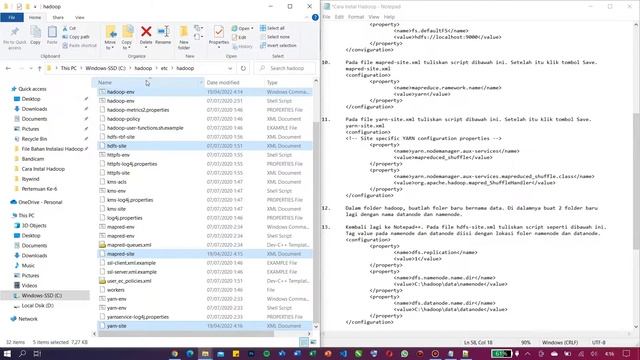The height and width of the screenshot is (360, 640).
Task: Click the Properties icon
Action: [219, 32]
